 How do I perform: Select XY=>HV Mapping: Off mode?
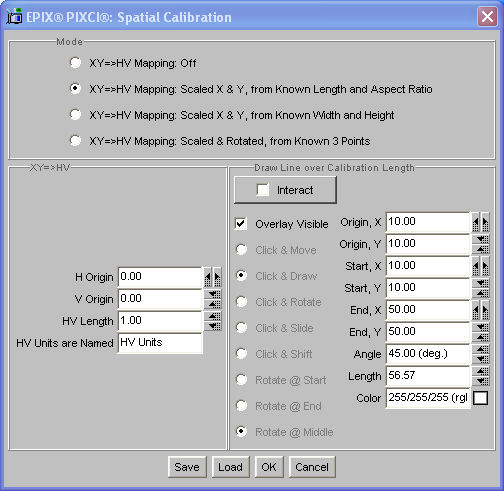point(75,63)
